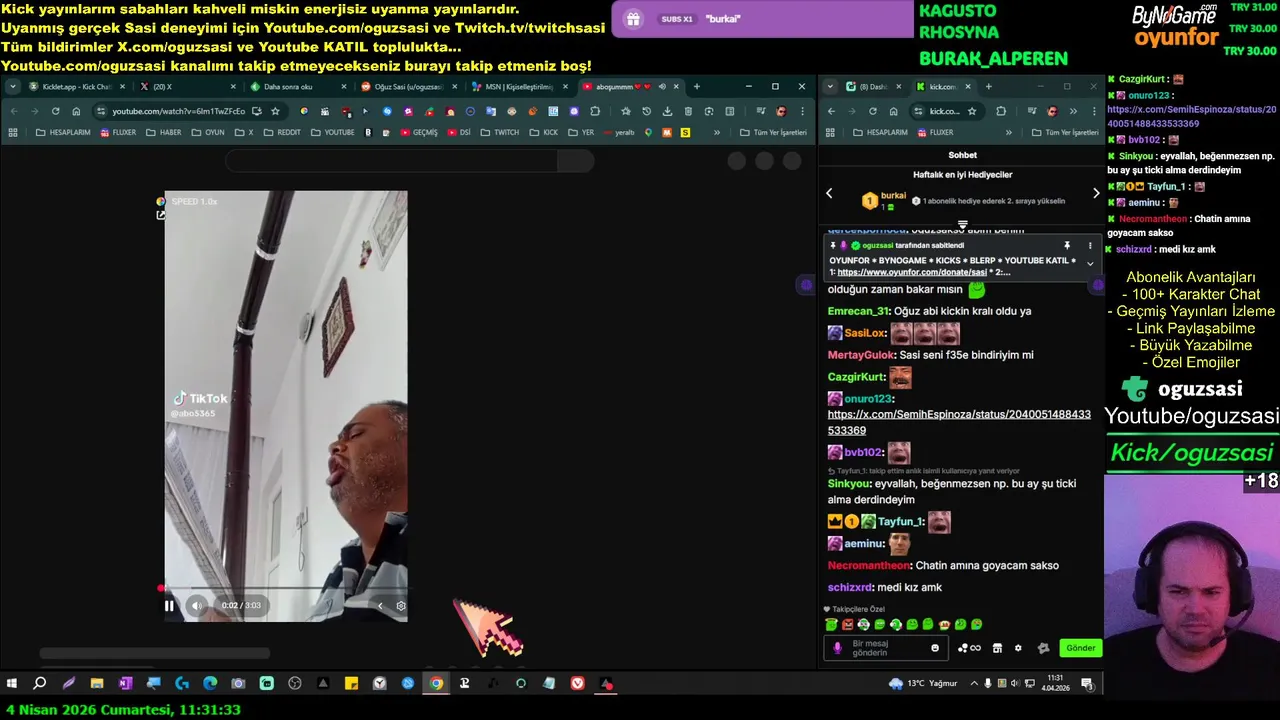
Task: Open the HABER bookmark folder
Action: click(164, 132)
